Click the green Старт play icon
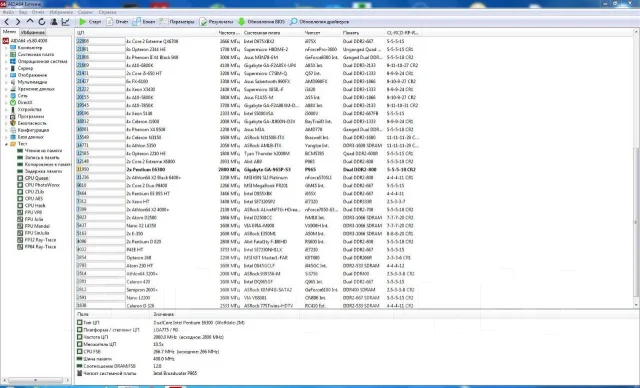The image size is (640, 388). tap(83, 22)
